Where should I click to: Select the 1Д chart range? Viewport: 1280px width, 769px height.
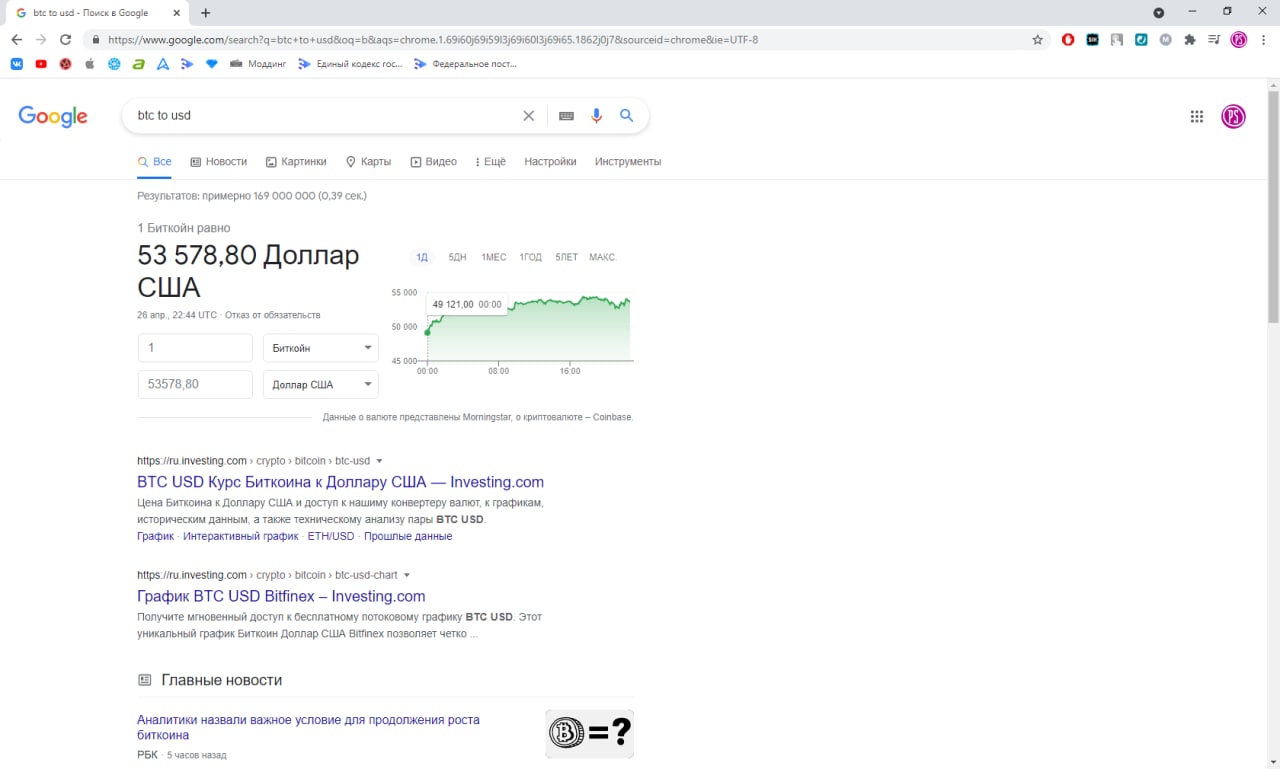[x=422, y=258]
